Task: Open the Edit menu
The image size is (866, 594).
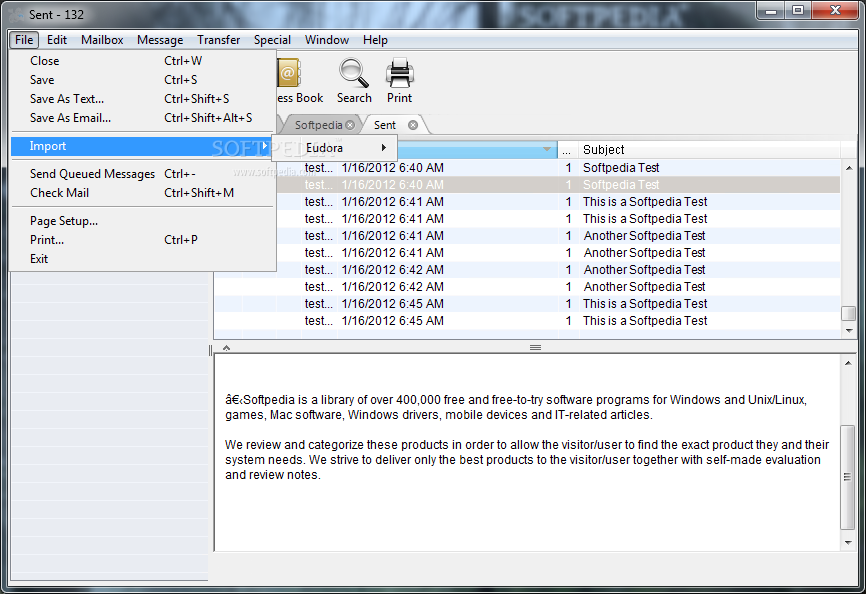Action: [56, 40]
